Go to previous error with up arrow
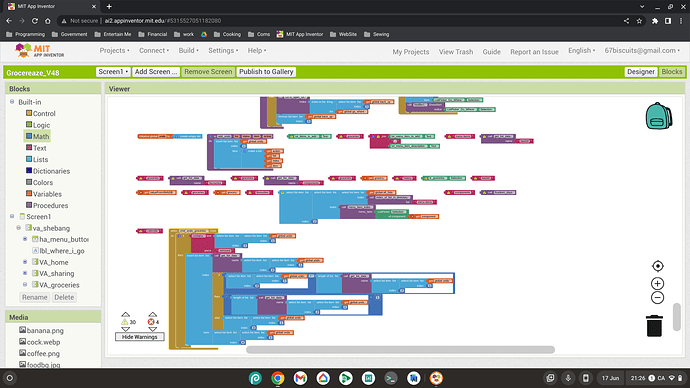 tap(152, 315)
